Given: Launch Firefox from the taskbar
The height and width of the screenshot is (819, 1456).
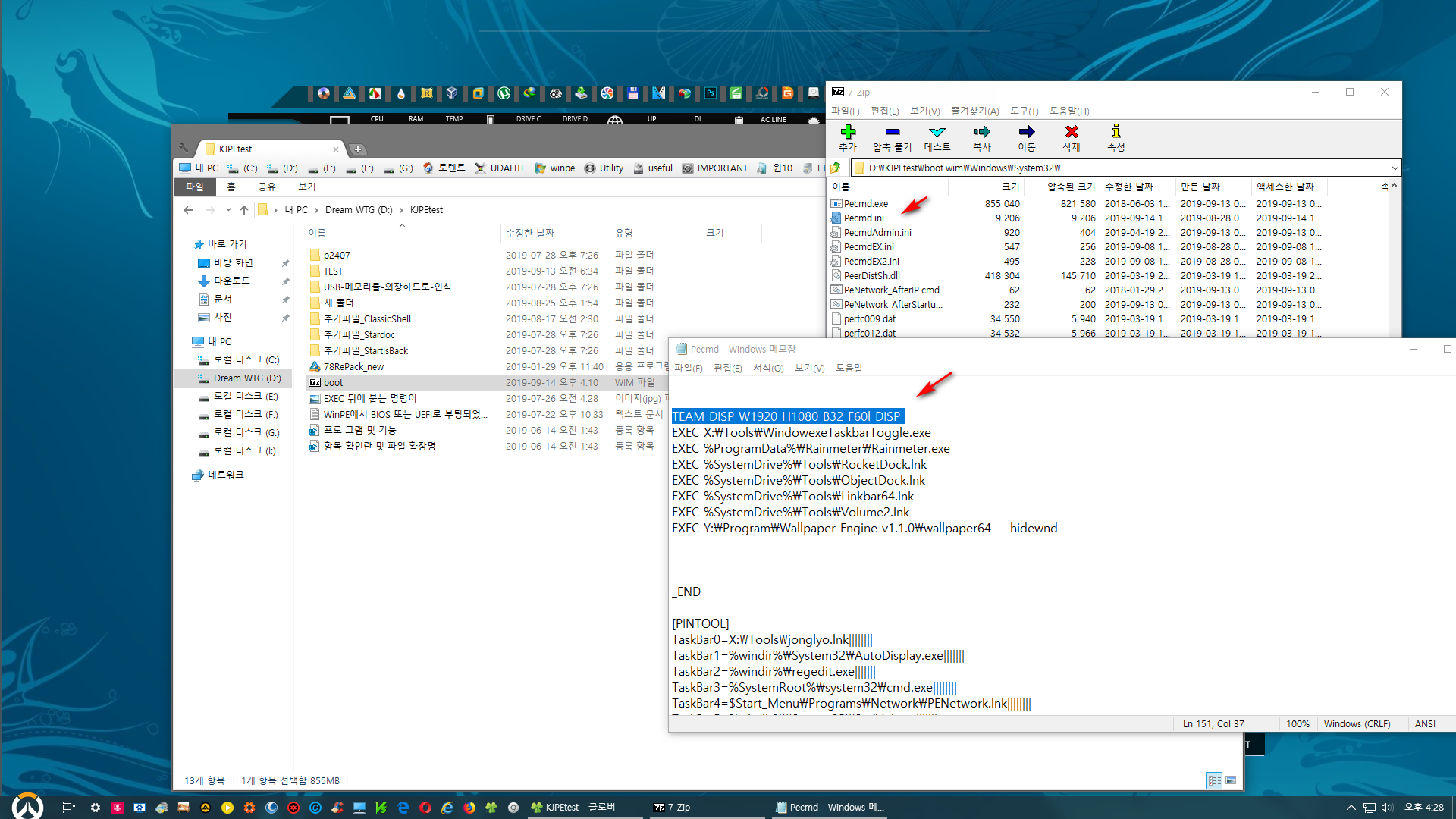Looking at the screenshot, I should (x=469, y=808).
